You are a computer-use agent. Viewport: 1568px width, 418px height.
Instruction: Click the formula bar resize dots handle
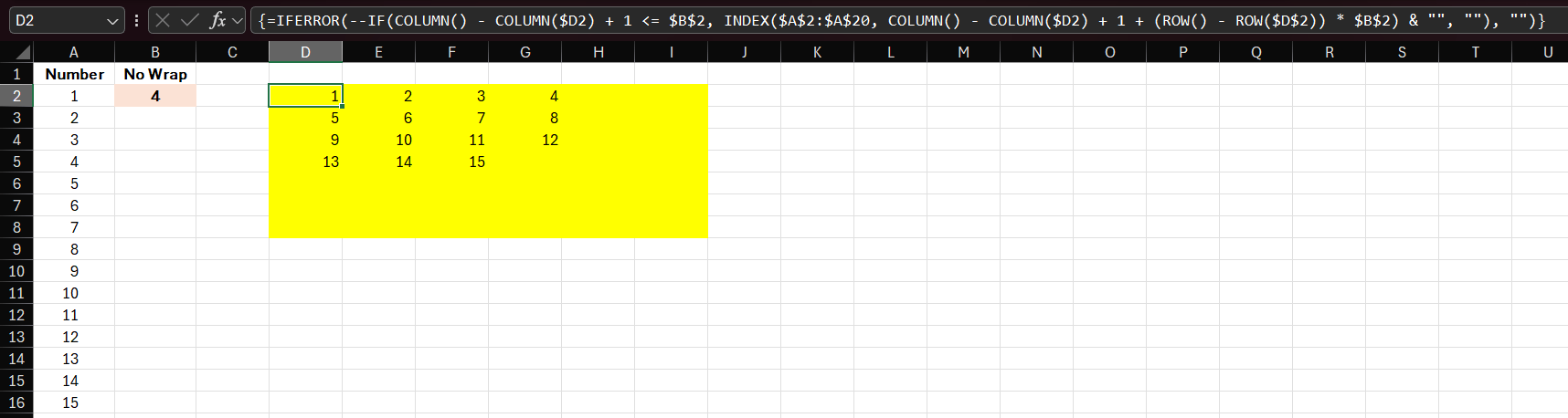click(136, 20)
